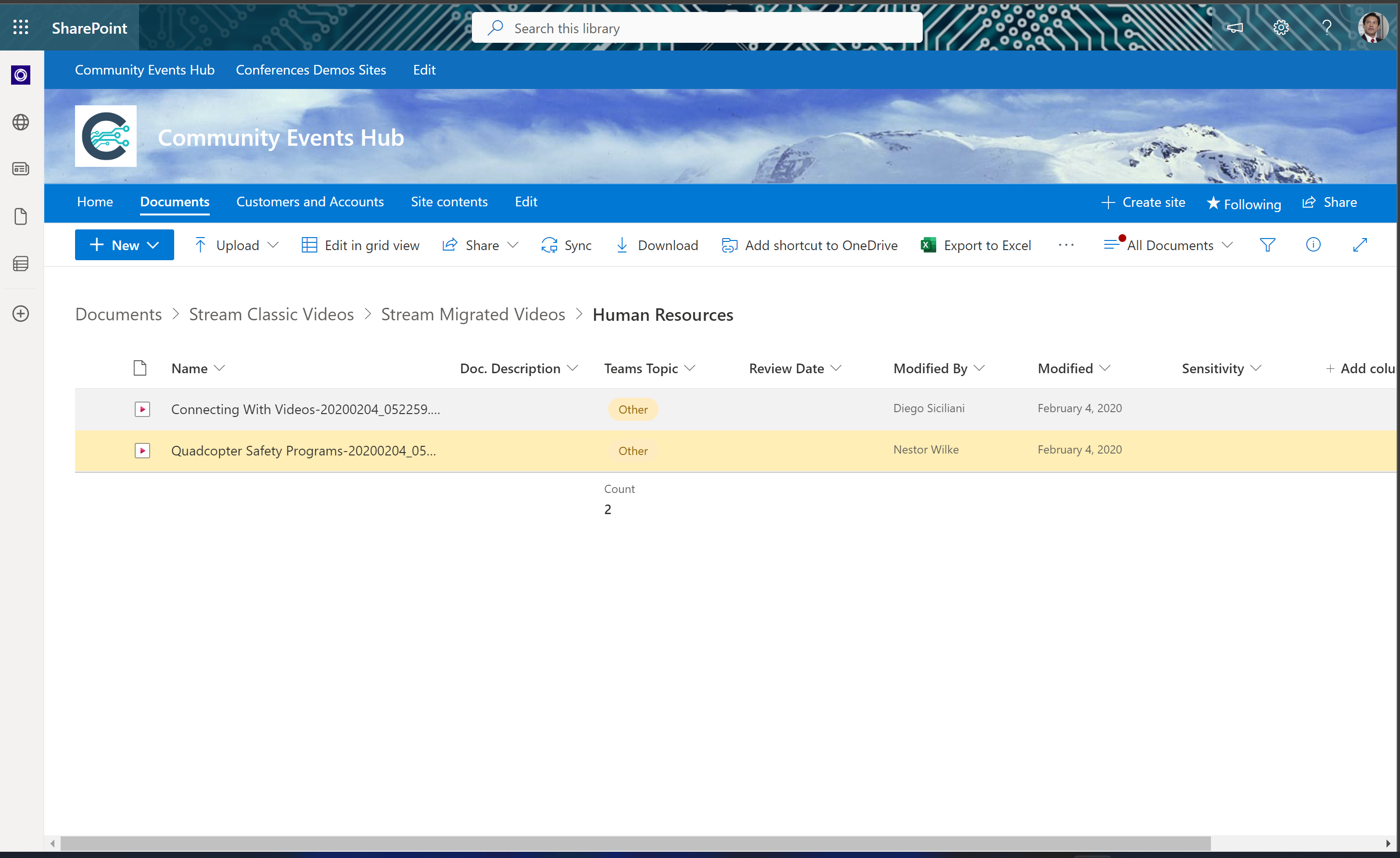Click inside the Search this library field
This screenshot has width=1400, height=858.
tap(697, 27)
